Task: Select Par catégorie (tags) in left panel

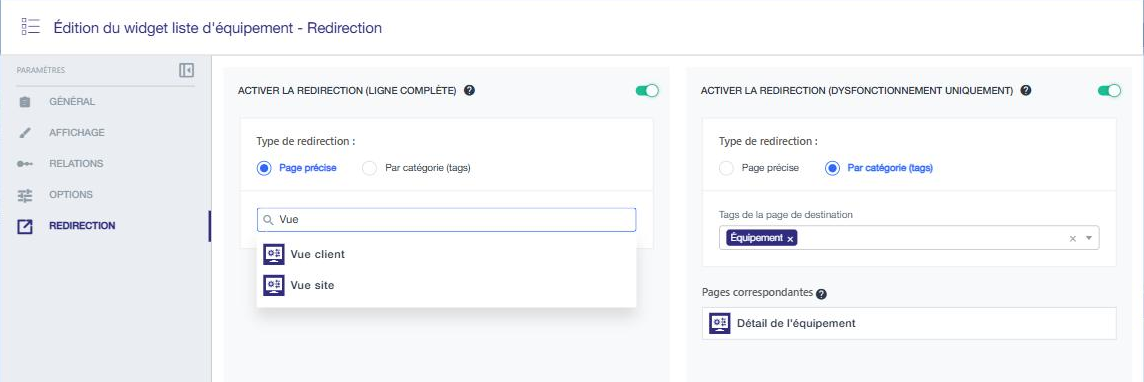Action: point(416,168)
